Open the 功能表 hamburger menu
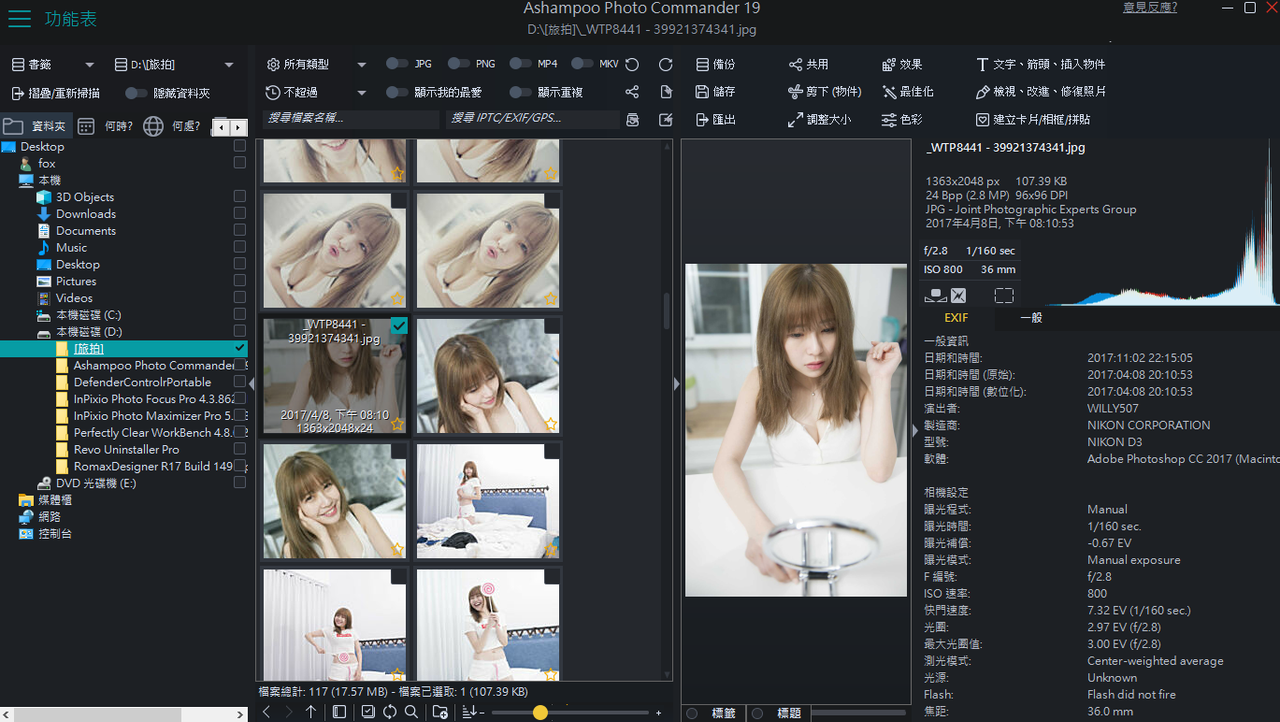The image size is (1280, 722). tap(20, 19)
